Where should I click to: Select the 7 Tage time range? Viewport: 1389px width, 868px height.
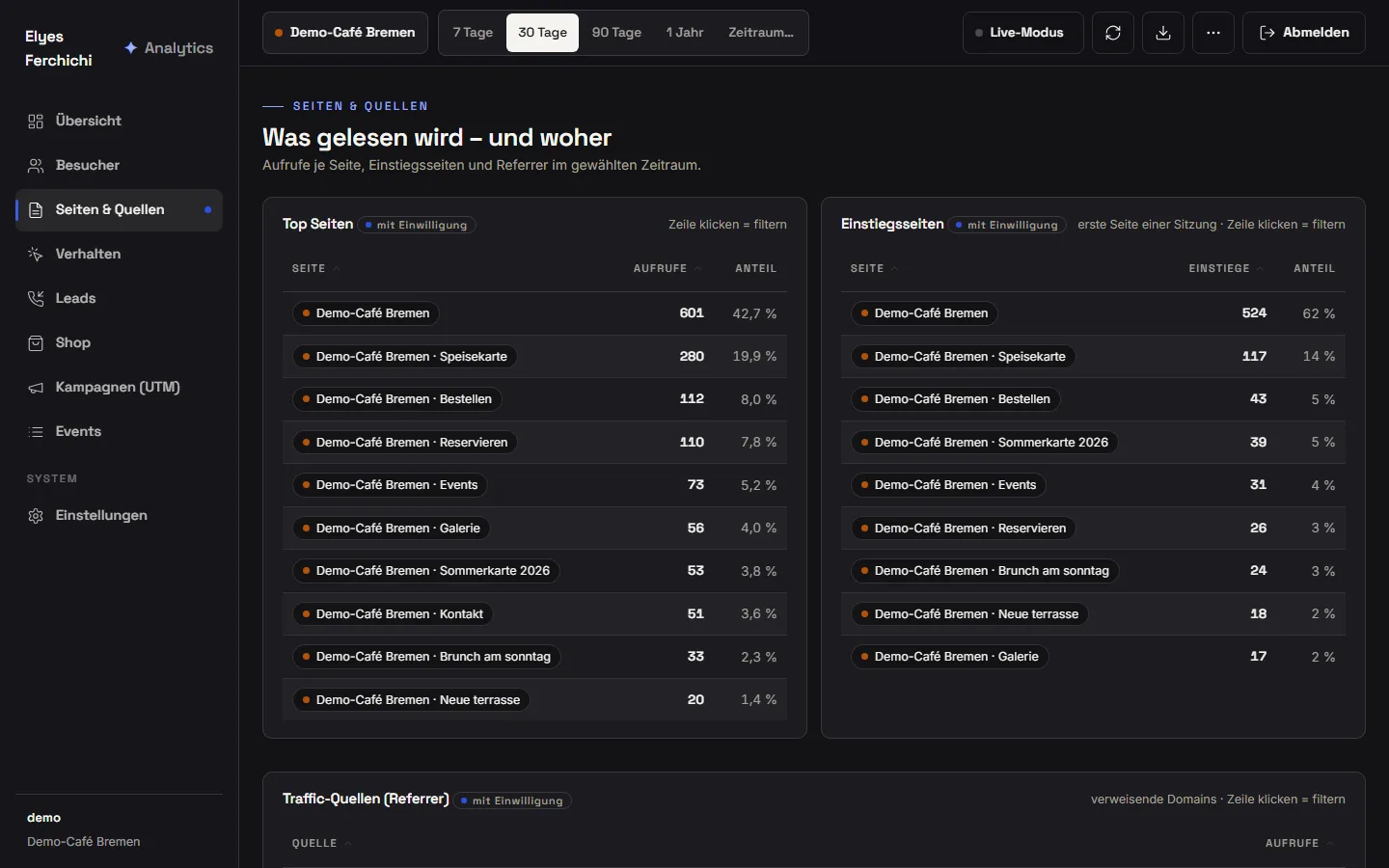(x=473, y=33)
